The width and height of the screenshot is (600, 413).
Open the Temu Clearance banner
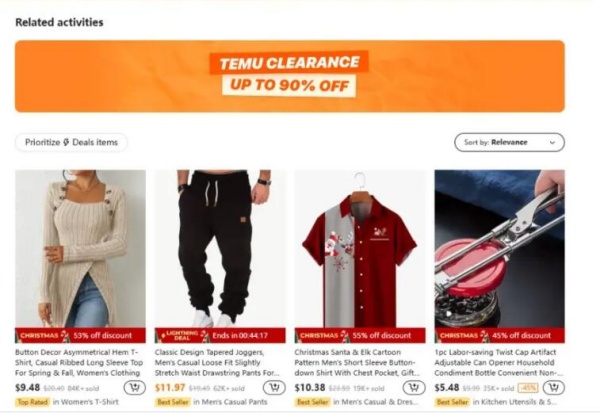[290, 76]
